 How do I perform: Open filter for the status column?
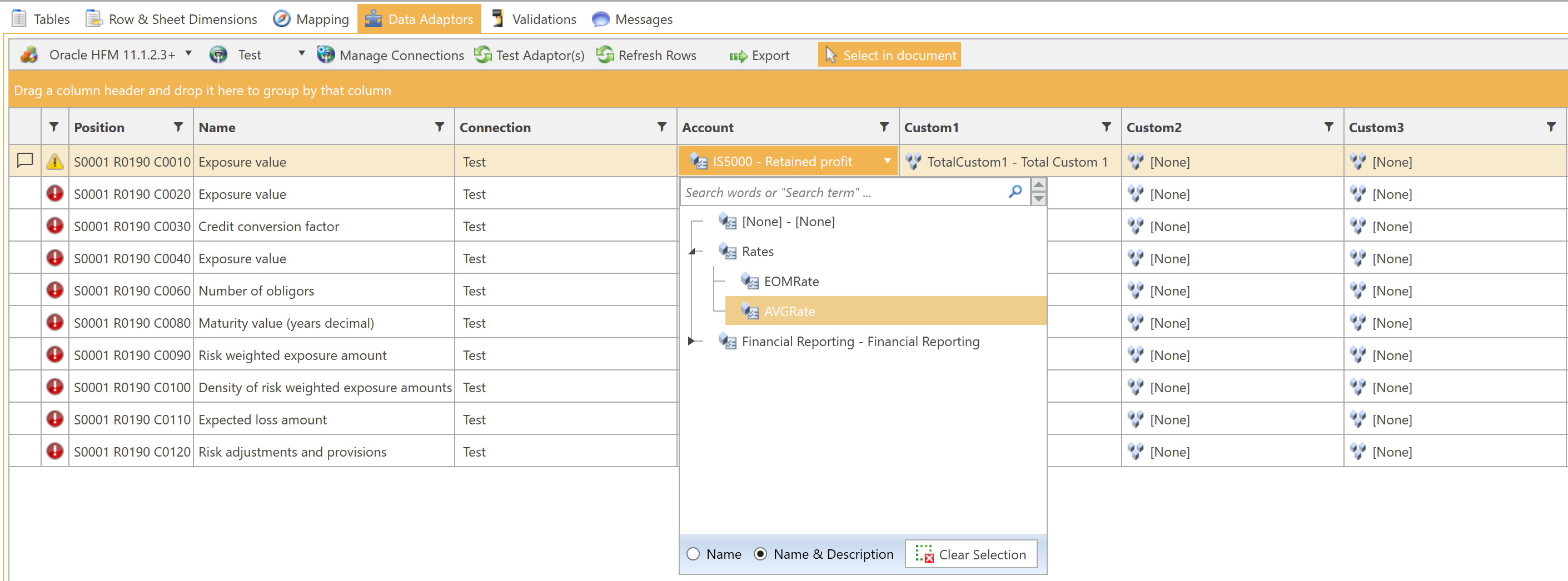pos(54,127)
